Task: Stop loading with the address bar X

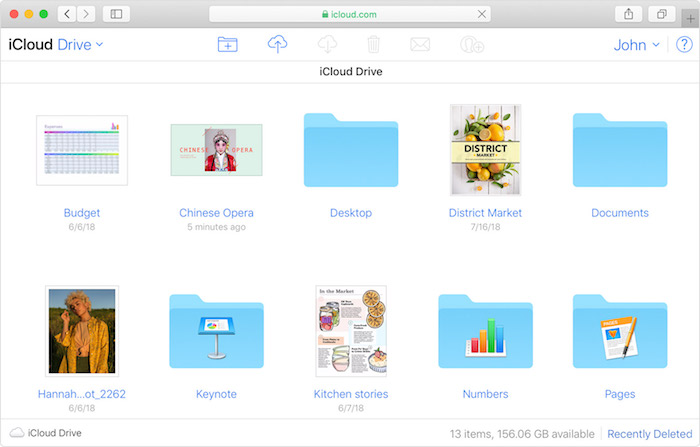Action: pyautogui.click(x=482, y=14)
